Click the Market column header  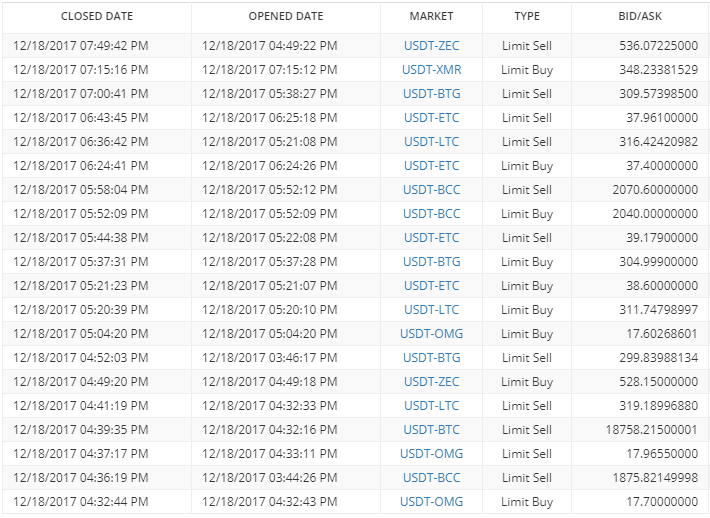click(x=431, y=16)
